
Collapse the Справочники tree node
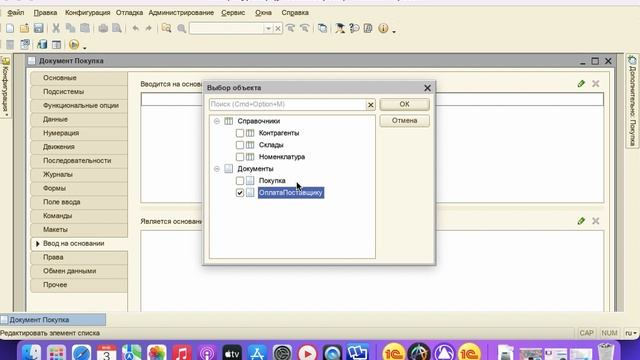coord(217,121)
